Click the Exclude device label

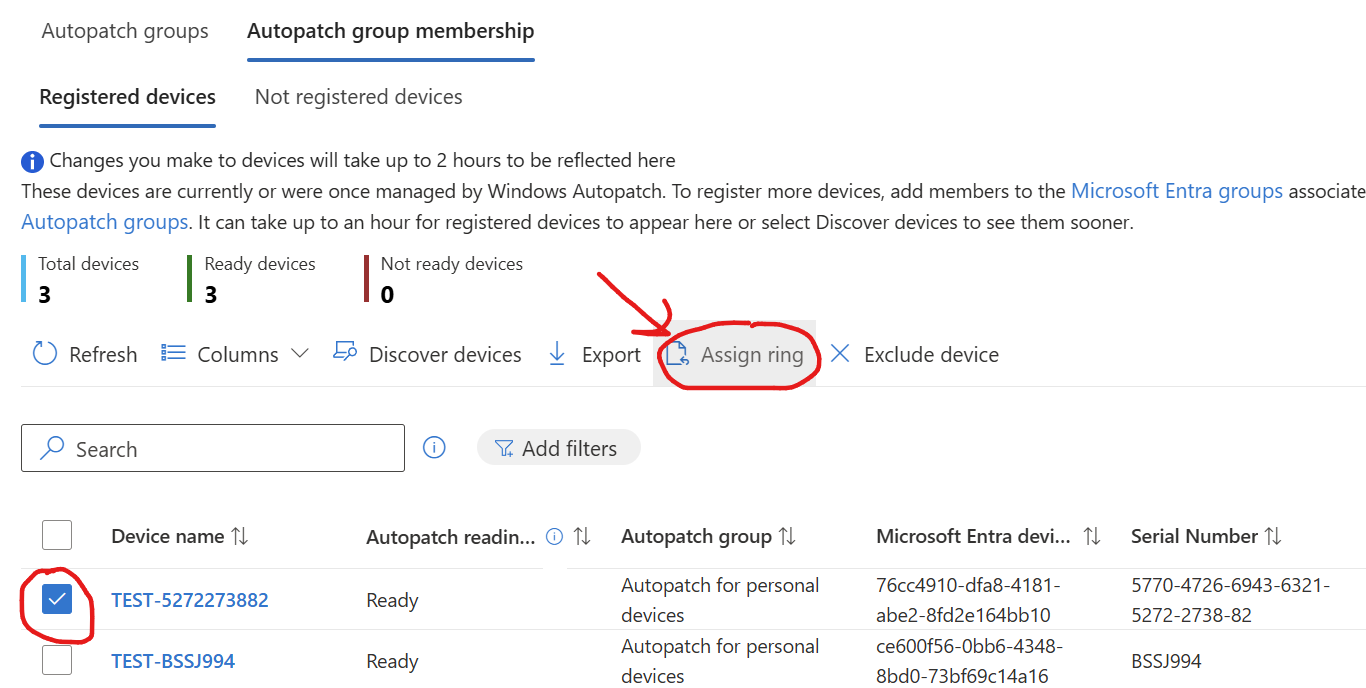pos(931,355)
